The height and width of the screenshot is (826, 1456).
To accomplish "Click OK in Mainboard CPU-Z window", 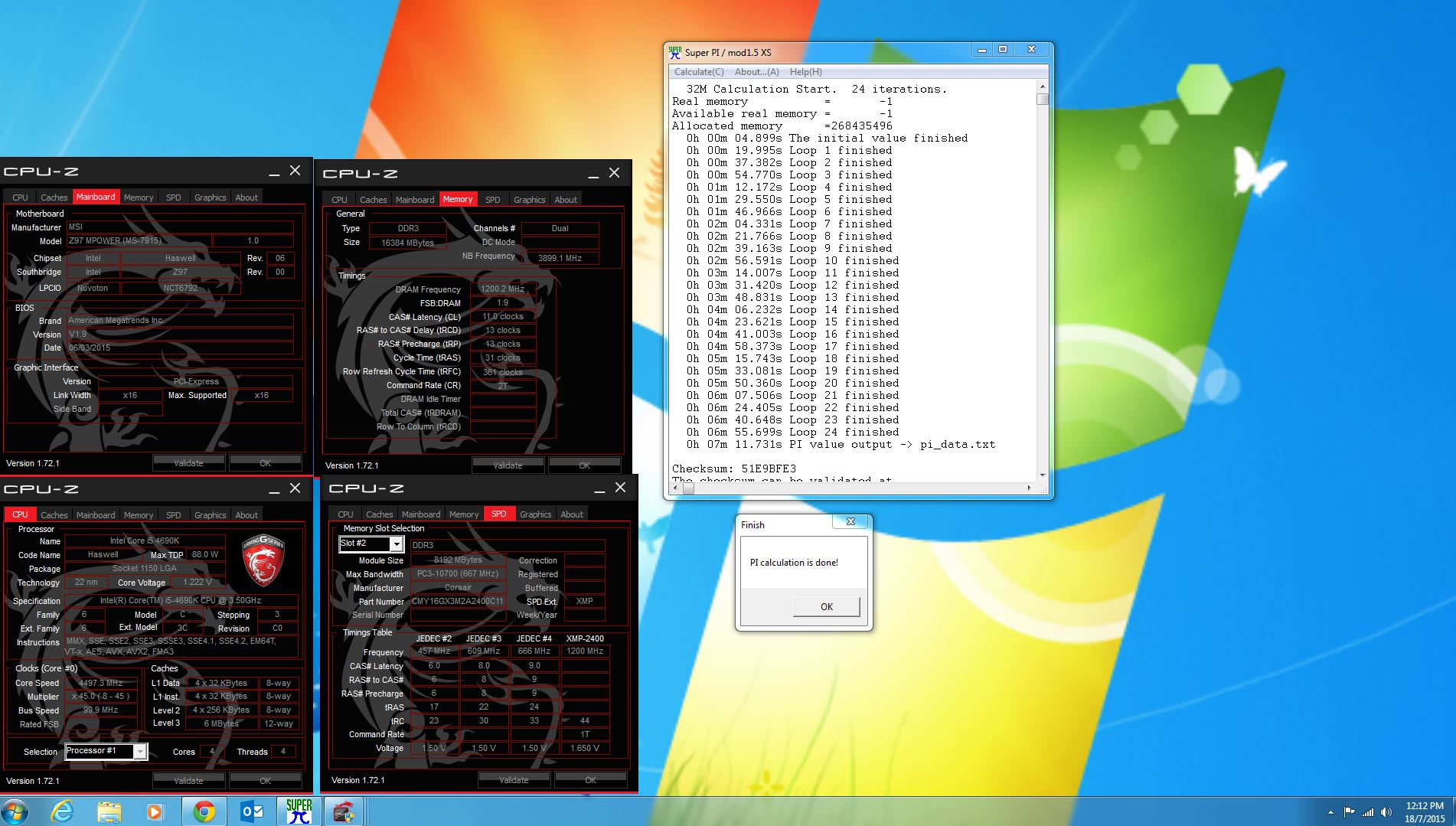I will click(265, 463).
